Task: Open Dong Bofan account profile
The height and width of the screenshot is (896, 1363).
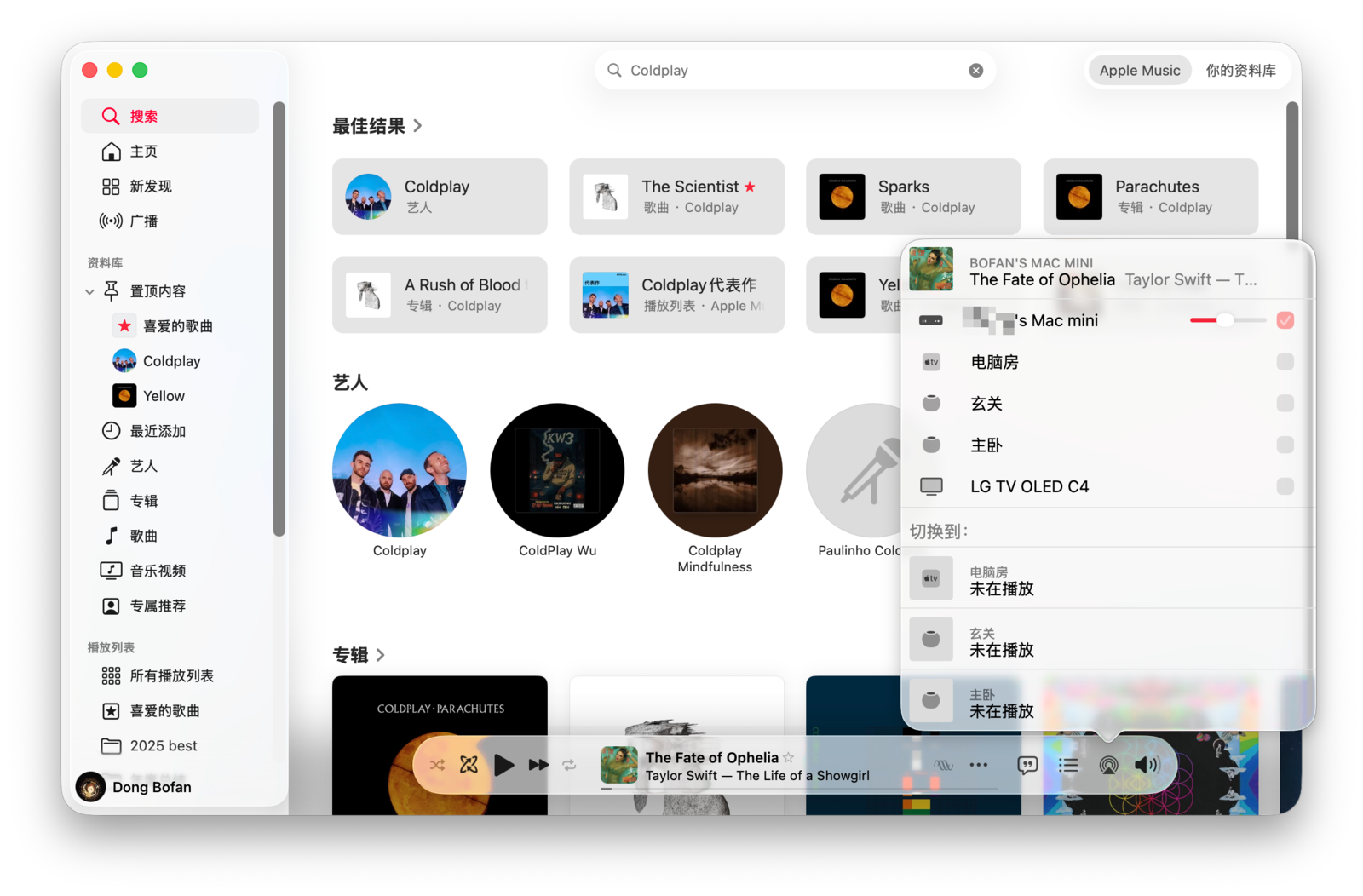Action: coord(135,787)
